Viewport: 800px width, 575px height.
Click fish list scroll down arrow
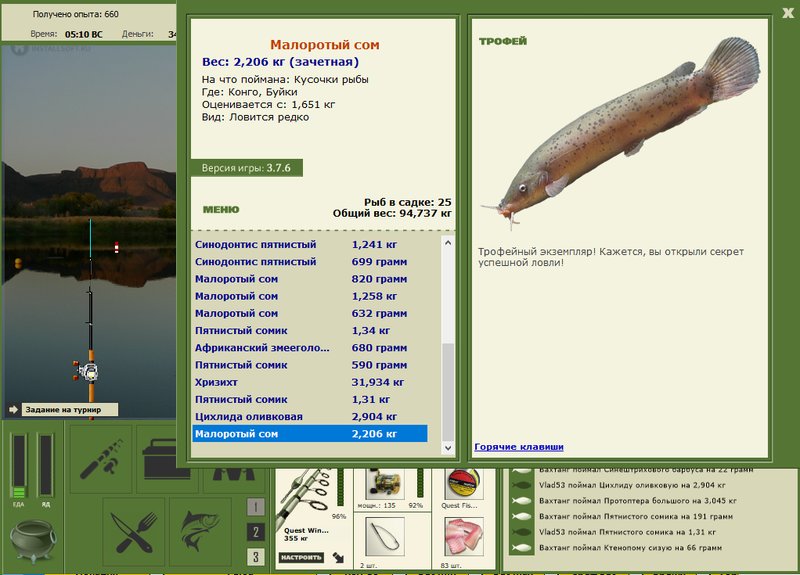(447, 448)
